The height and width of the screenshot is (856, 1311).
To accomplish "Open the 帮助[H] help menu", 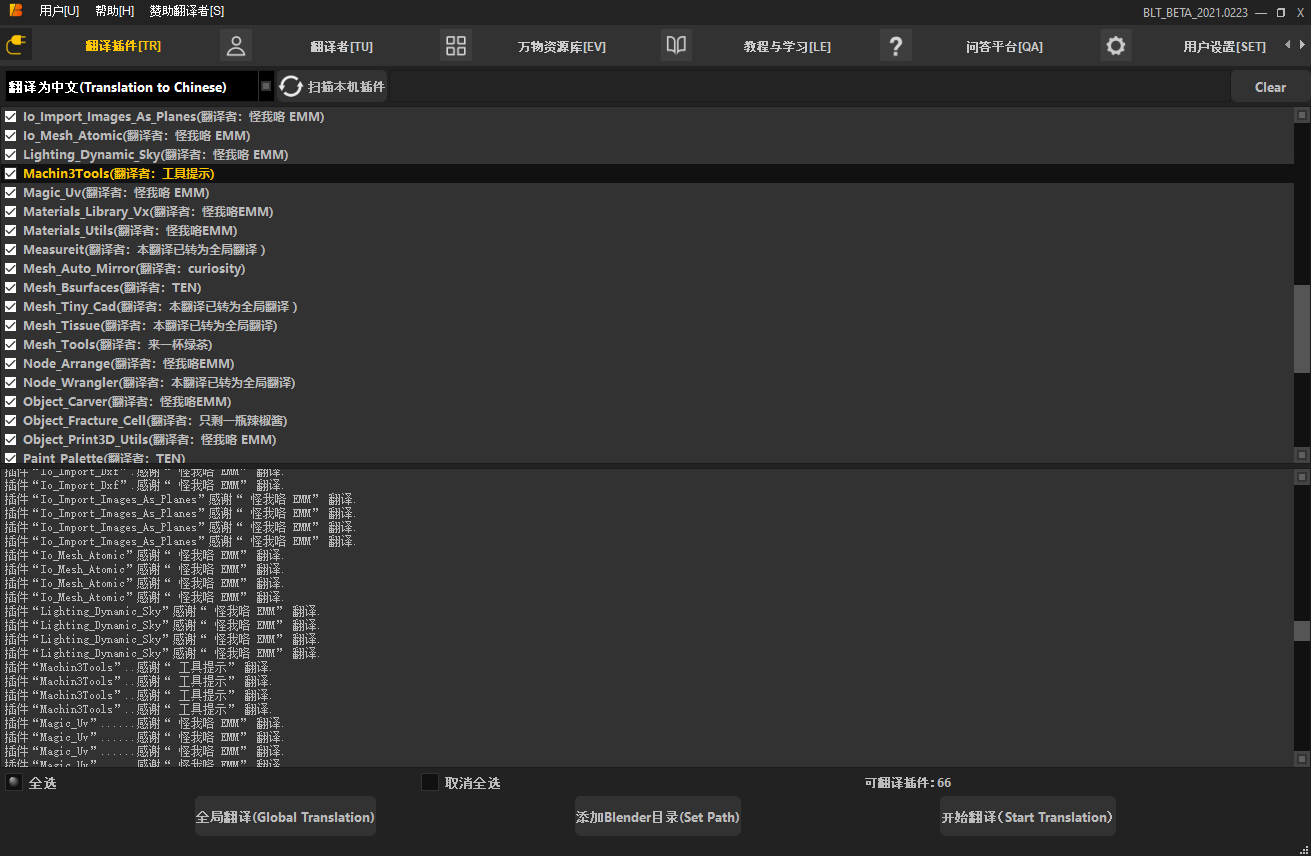I will pos(114,11).
